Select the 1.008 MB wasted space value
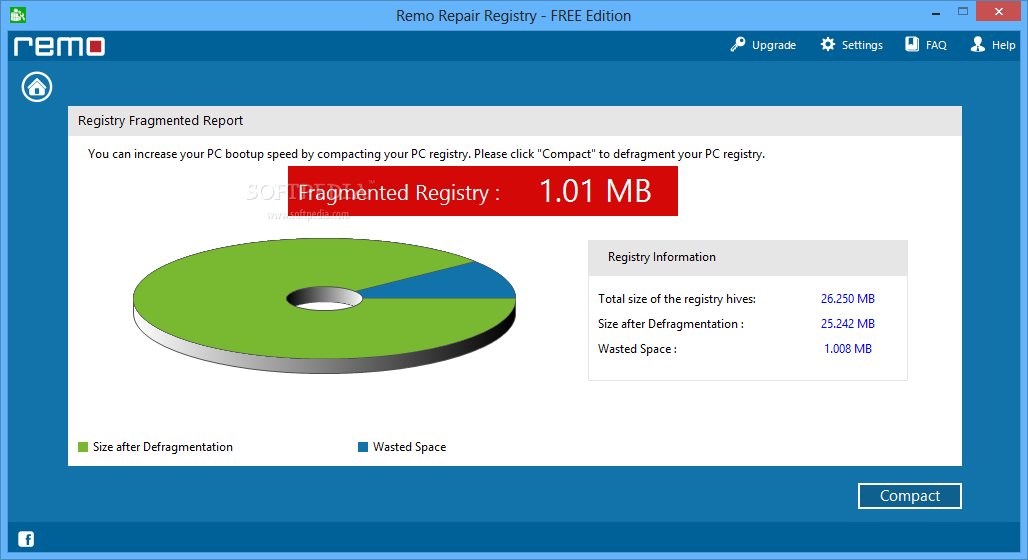Viewport: 1028px width, 560px height. tap(848, 349)
